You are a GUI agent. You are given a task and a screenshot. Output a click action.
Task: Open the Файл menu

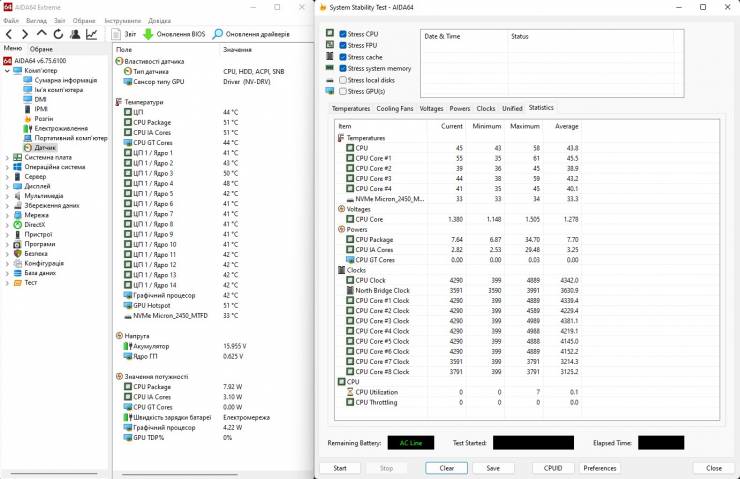11,21
